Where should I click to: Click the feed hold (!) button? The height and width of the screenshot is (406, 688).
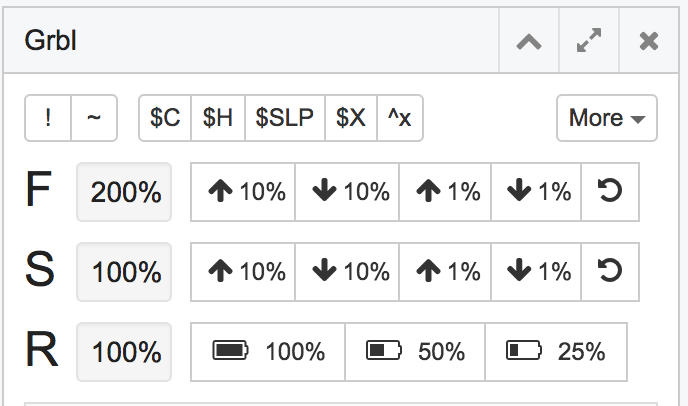coord(48,118)
